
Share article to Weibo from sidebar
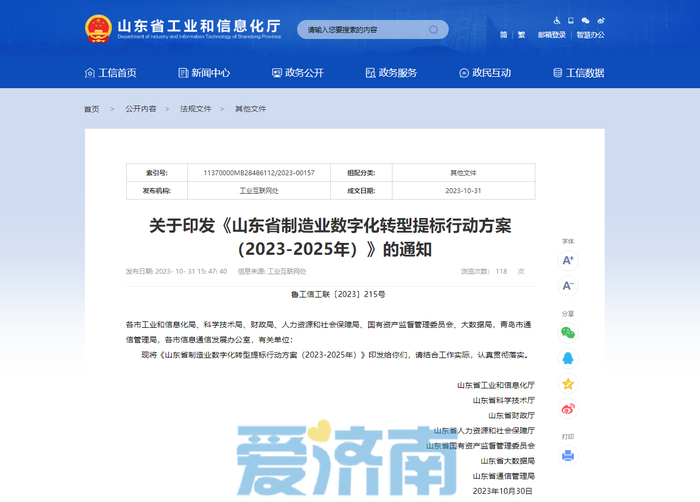coord(568,409)
